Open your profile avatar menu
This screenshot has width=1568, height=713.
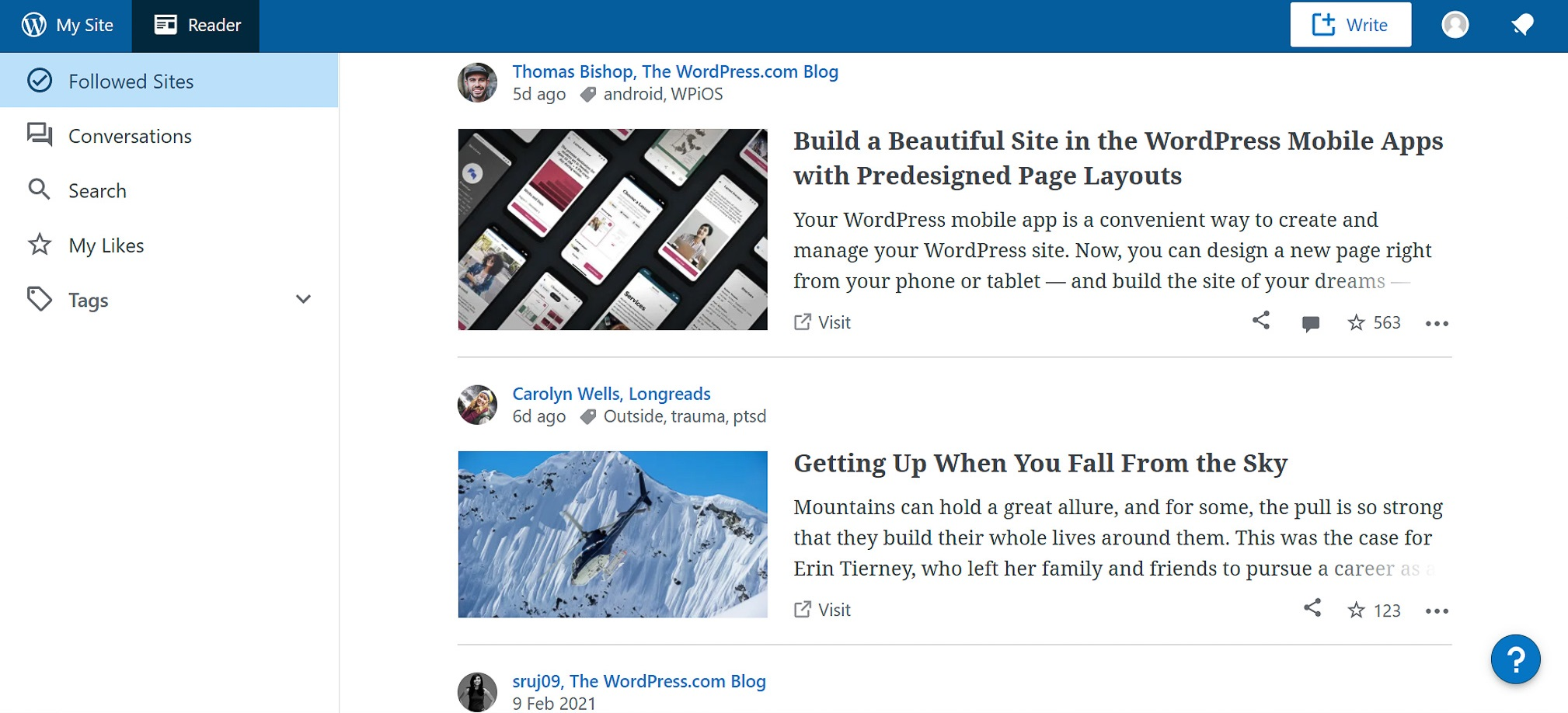click(1455, 24)
